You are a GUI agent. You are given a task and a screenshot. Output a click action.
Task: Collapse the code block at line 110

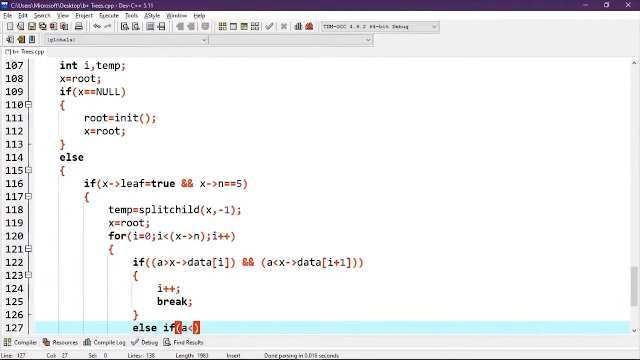pos(28,104)
